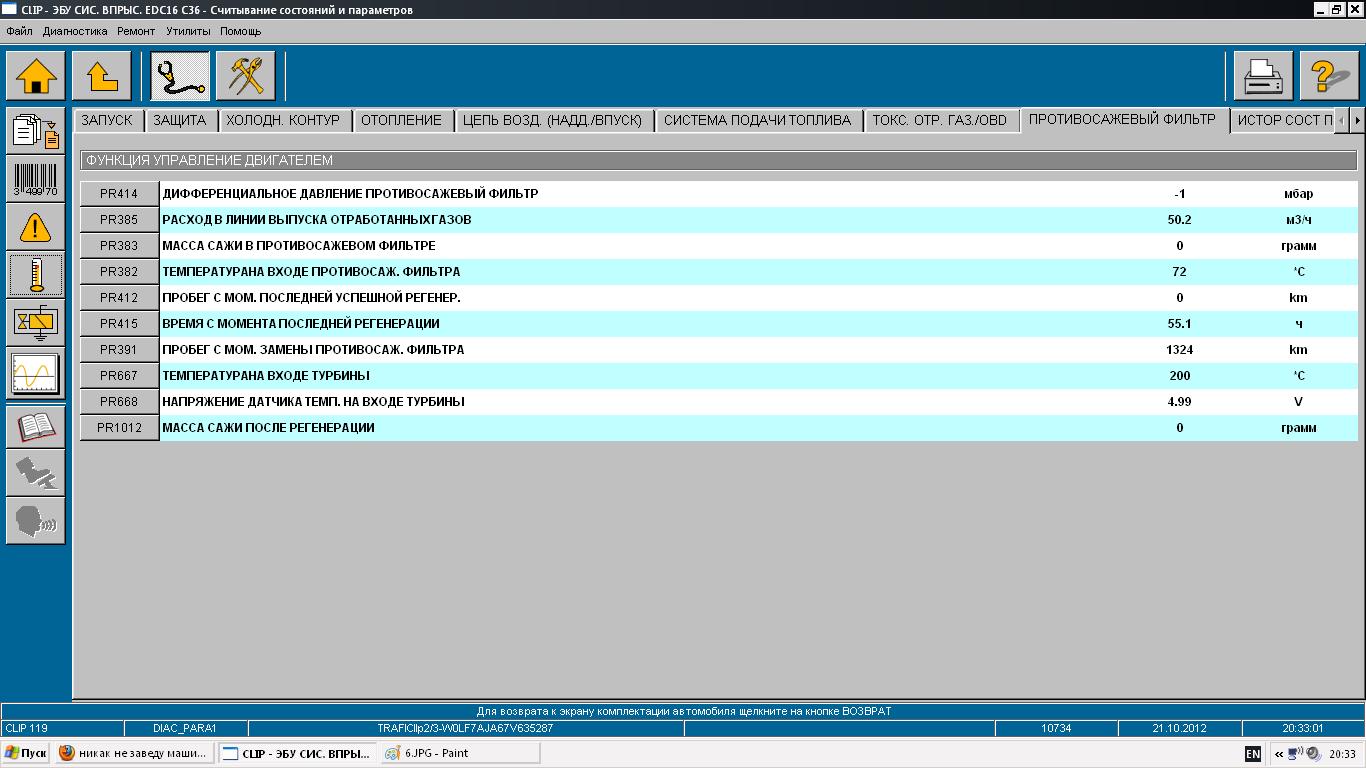The image size is (1366, 768).
Task: Click the value 1324 km
Action: point(1179,350)
